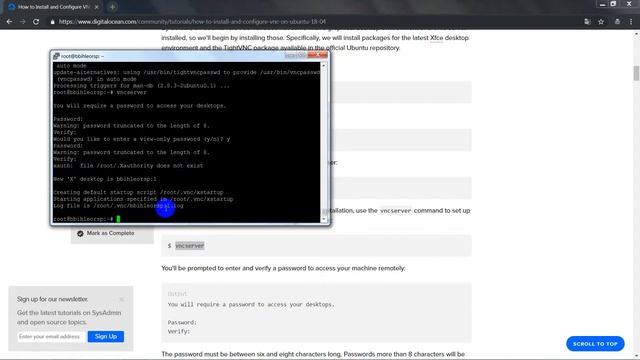This screenshot has height=360, width=640.
Task: Click the Mark as Complete checkmark icon
Action: [80, 233]
